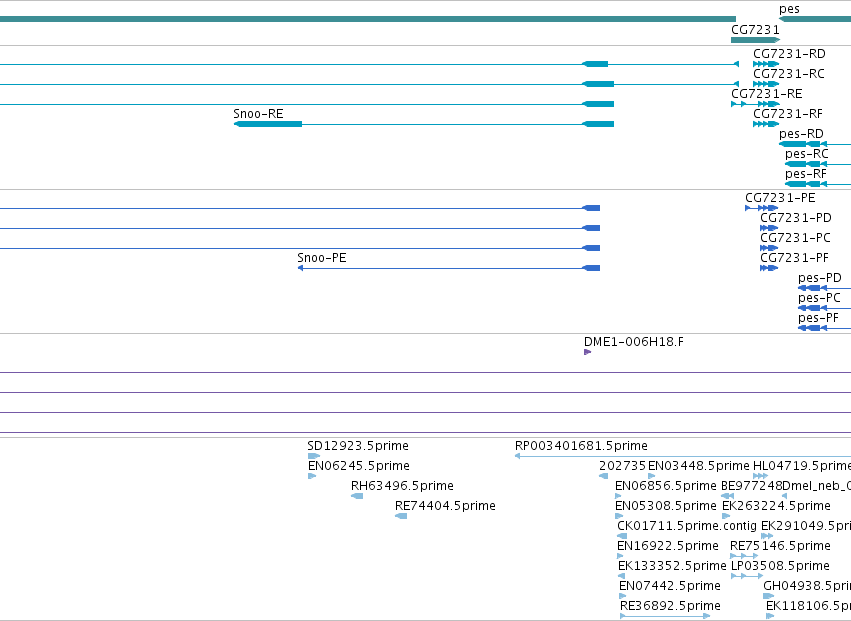Image resolution: width=851 pixels, height=621 pixels.
Task: Click the HL04719.5prime EST label
Action: point(802,466)
